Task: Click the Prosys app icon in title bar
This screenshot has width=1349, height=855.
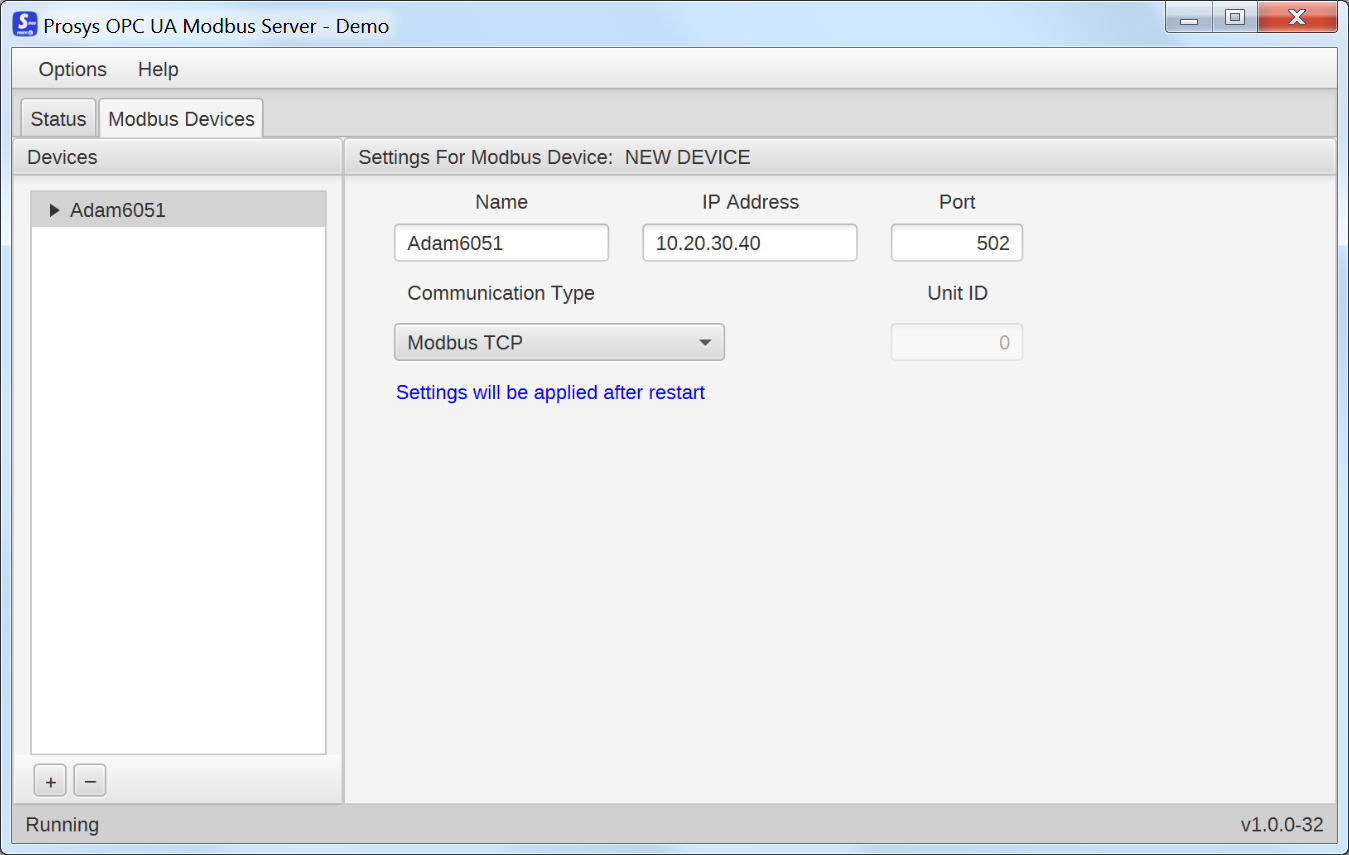Action: [x=24, y=24]
